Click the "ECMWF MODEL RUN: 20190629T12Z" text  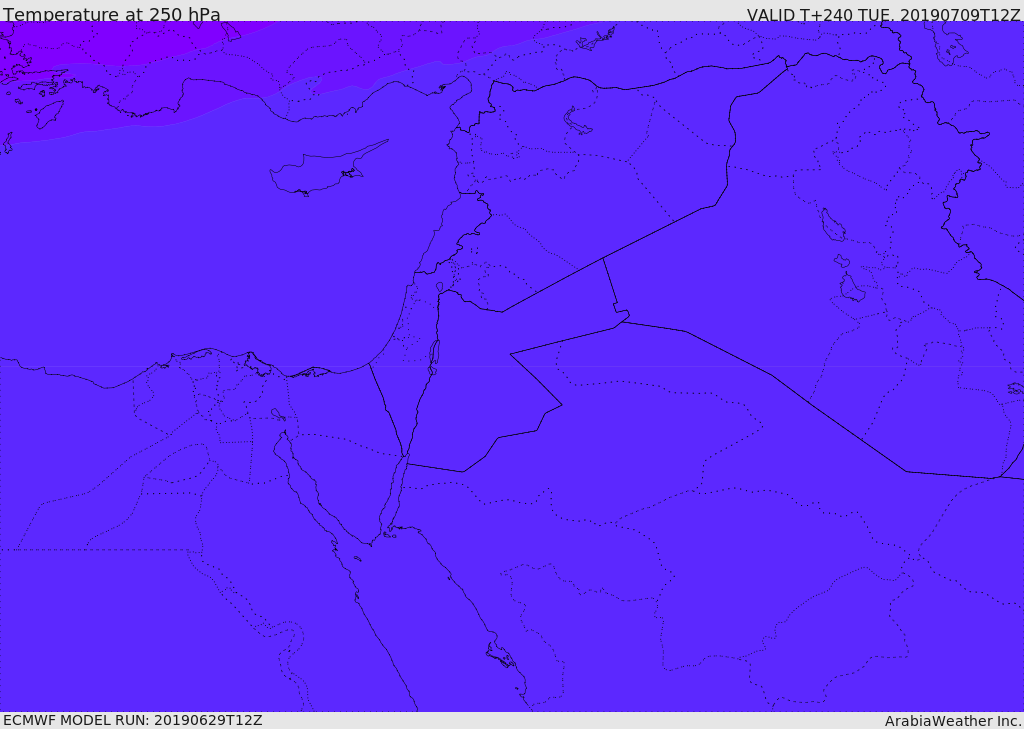(133, 721)
